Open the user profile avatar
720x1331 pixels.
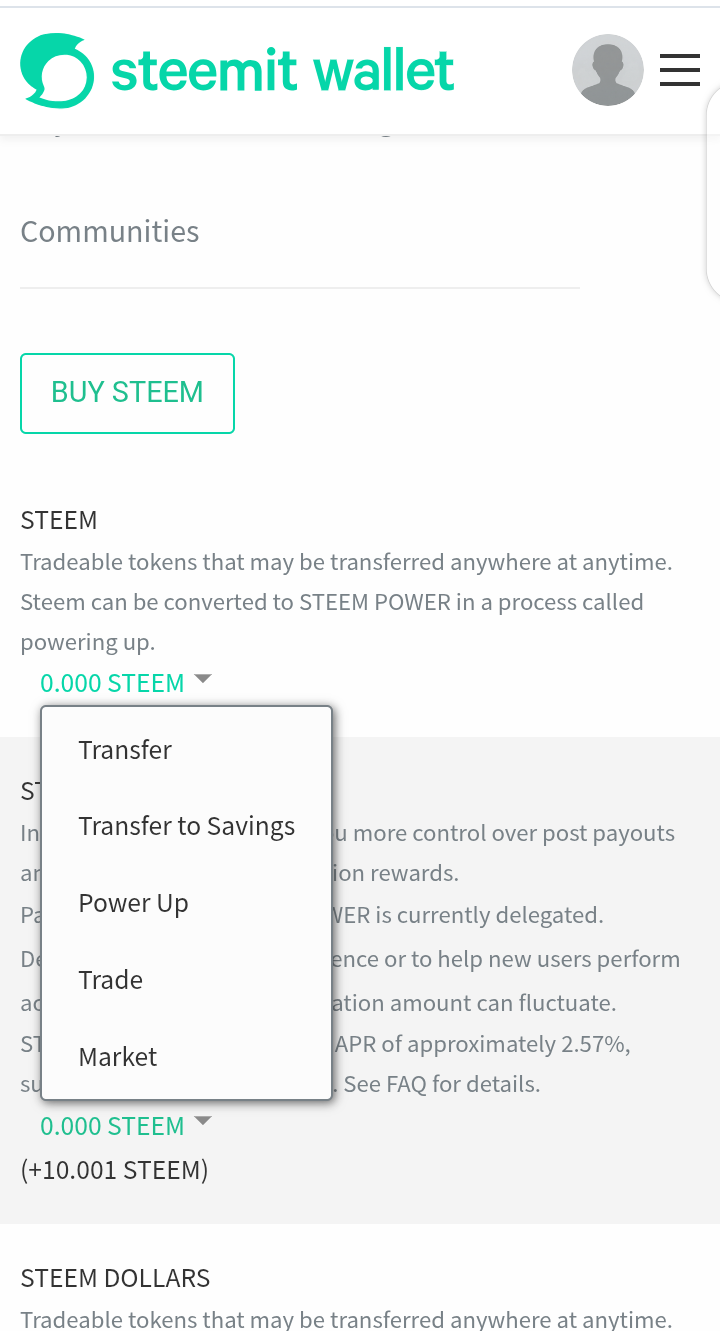tap(607, 70)
